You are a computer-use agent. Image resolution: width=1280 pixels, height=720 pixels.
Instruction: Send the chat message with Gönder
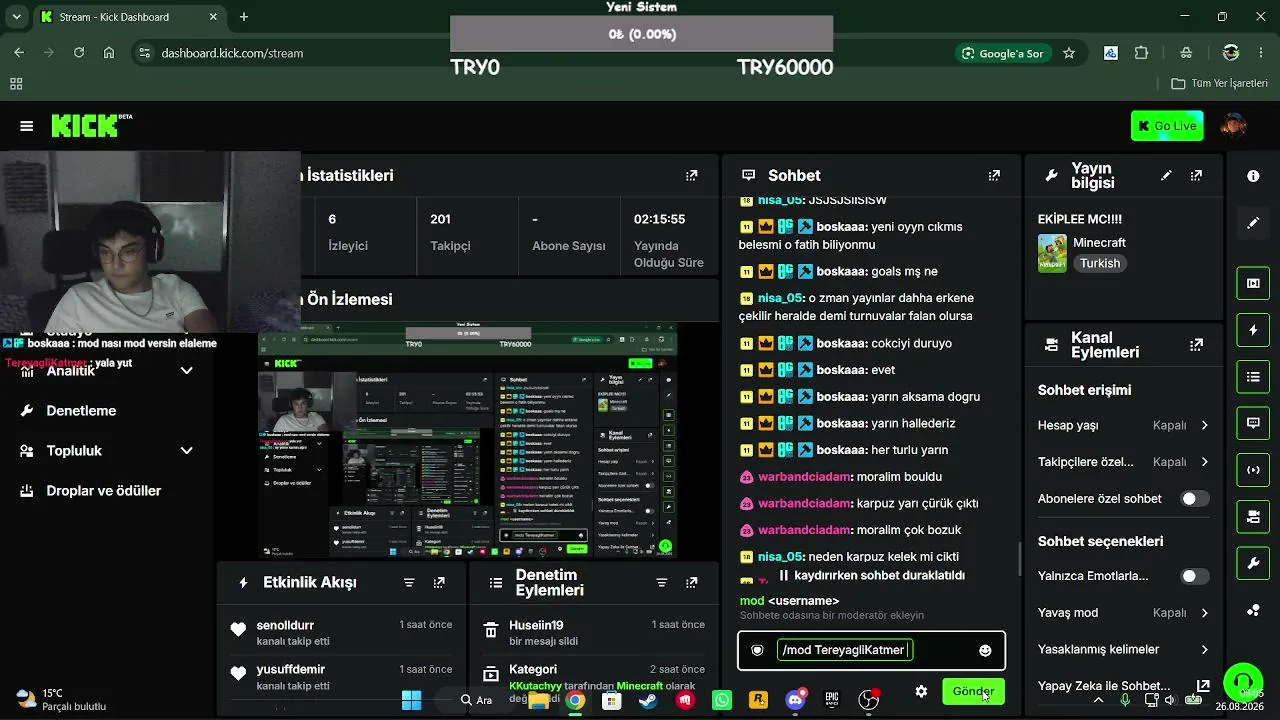point(973,691)
